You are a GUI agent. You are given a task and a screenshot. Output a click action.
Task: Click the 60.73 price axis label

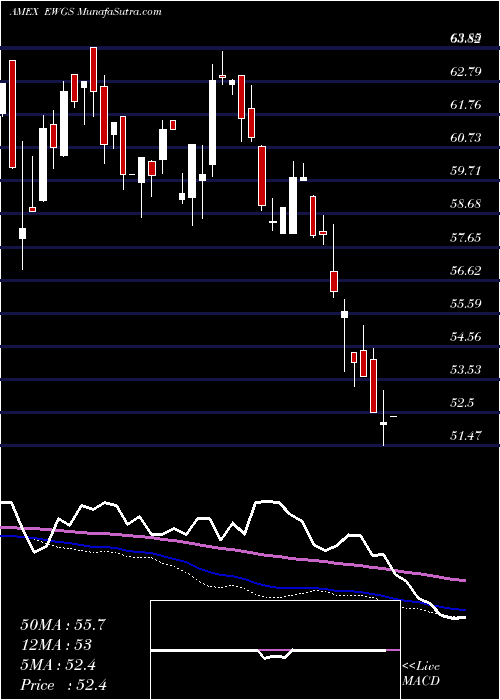466,138
